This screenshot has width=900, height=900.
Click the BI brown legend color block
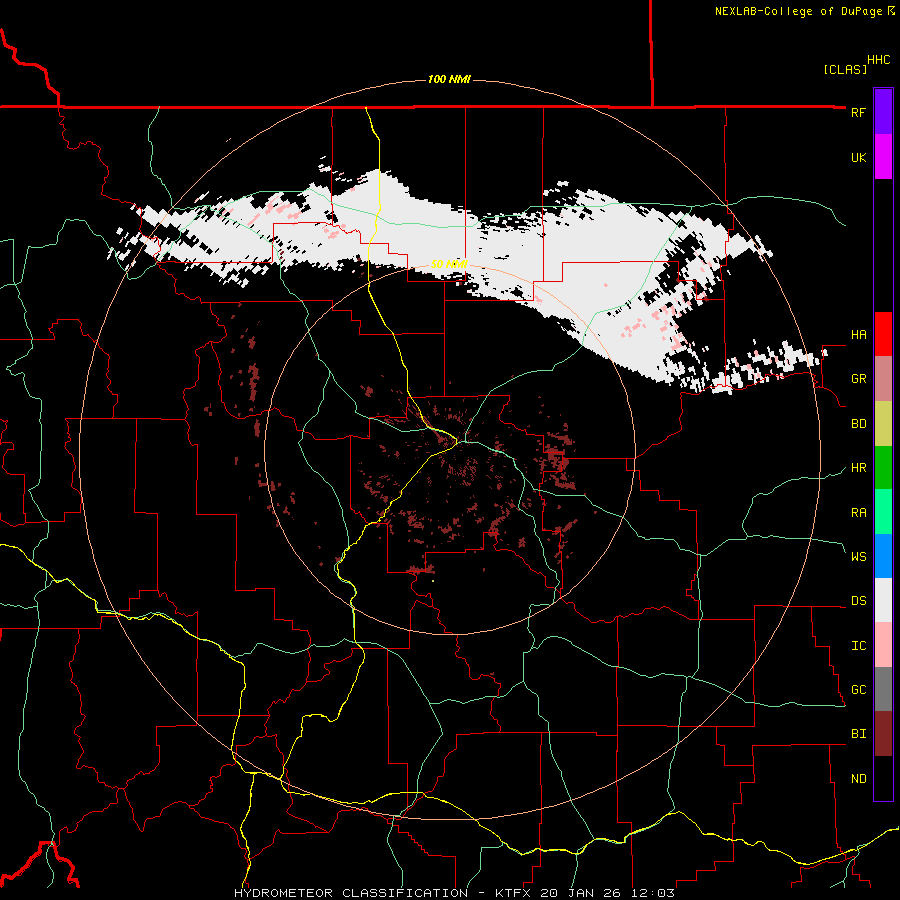(x=883, y=734)
